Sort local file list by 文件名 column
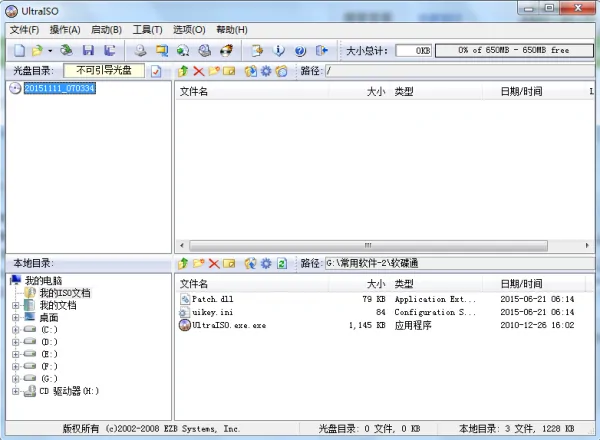The width and height of the screenshot is (600, 440). click(252, 284)
